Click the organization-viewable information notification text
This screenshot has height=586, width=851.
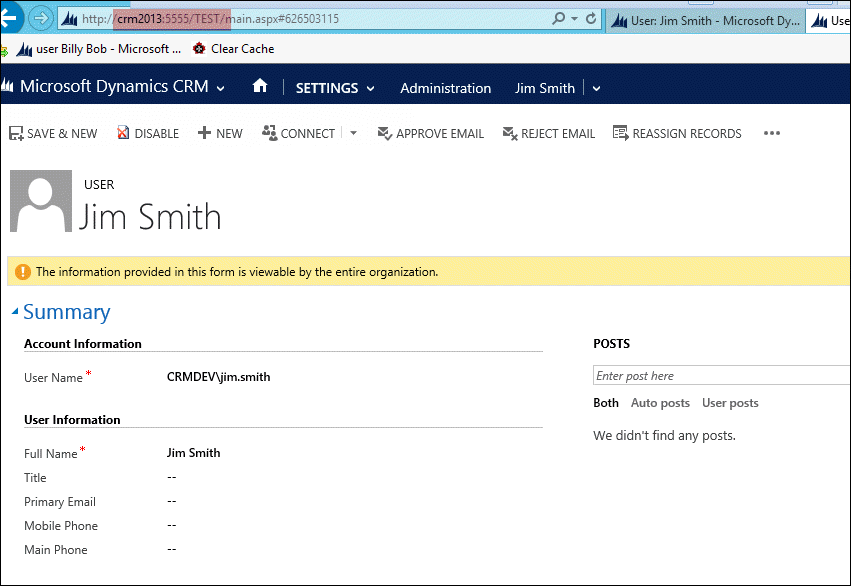(x=237, y=272)
